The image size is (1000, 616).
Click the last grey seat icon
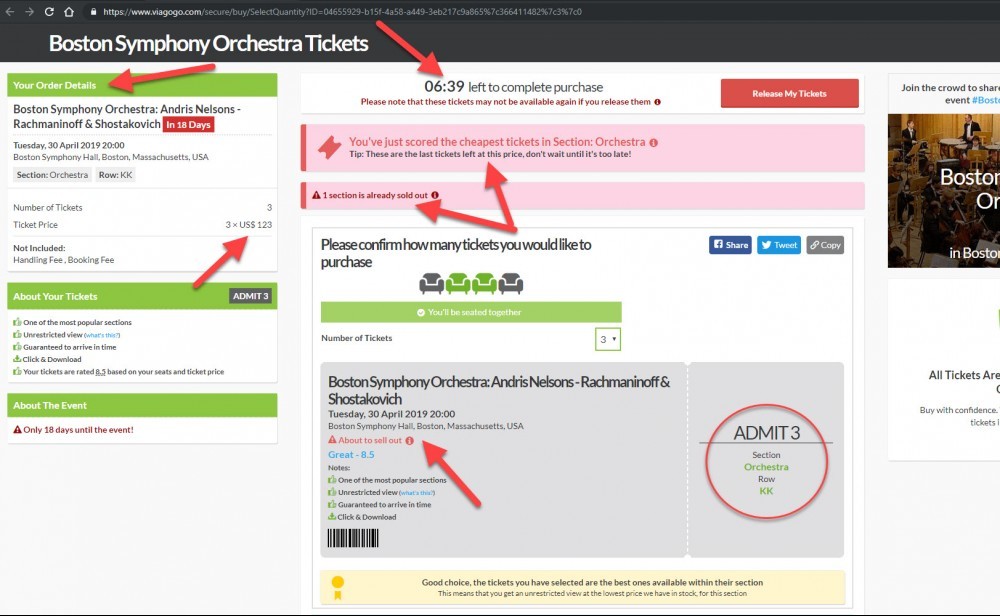click(x=511, y=282)
